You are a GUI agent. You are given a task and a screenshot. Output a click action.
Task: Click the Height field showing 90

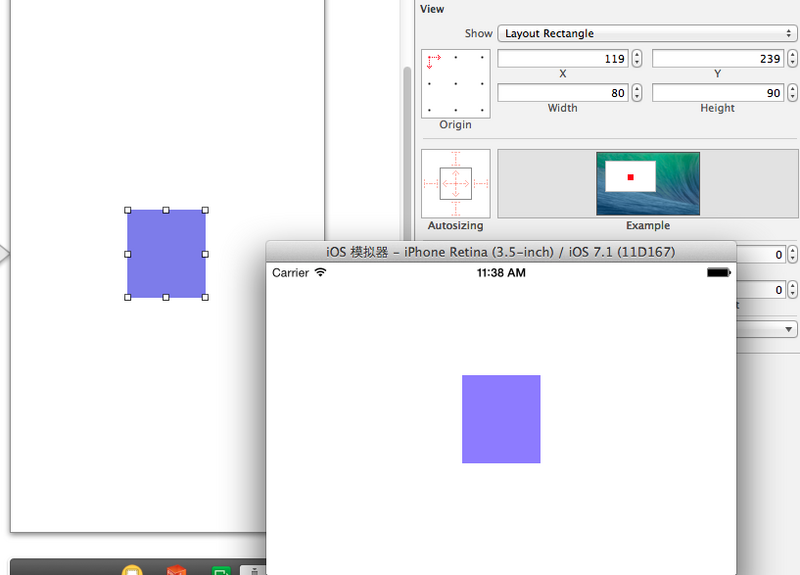click(x=718, y=93)
